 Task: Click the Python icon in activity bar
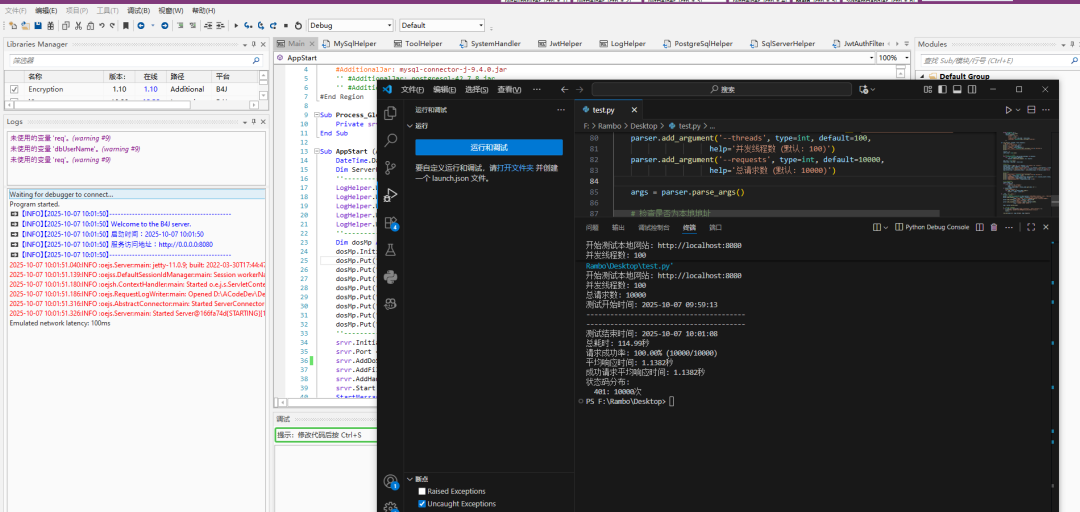[391, 277]
